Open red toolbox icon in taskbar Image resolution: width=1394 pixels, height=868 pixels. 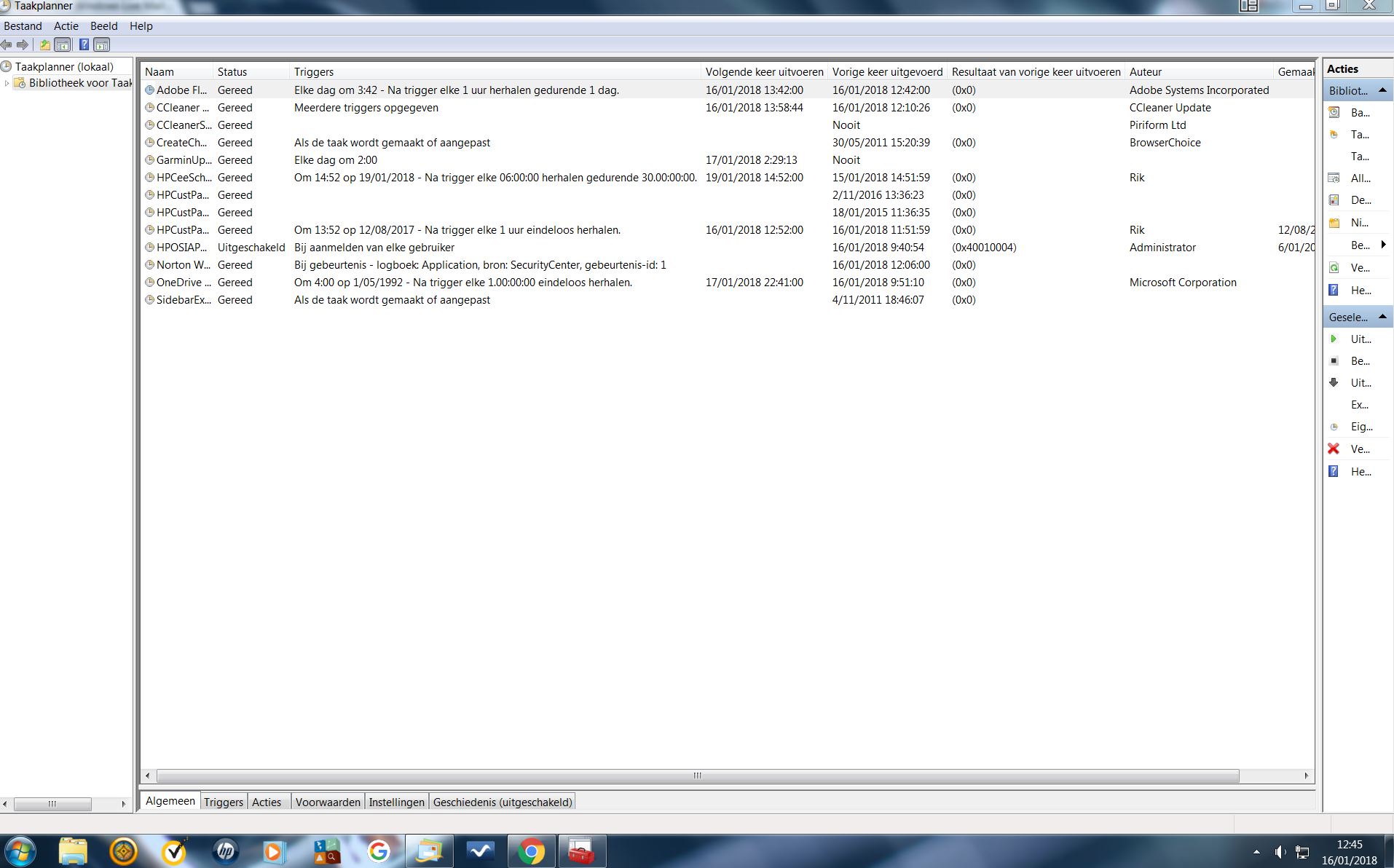[581, 851]
